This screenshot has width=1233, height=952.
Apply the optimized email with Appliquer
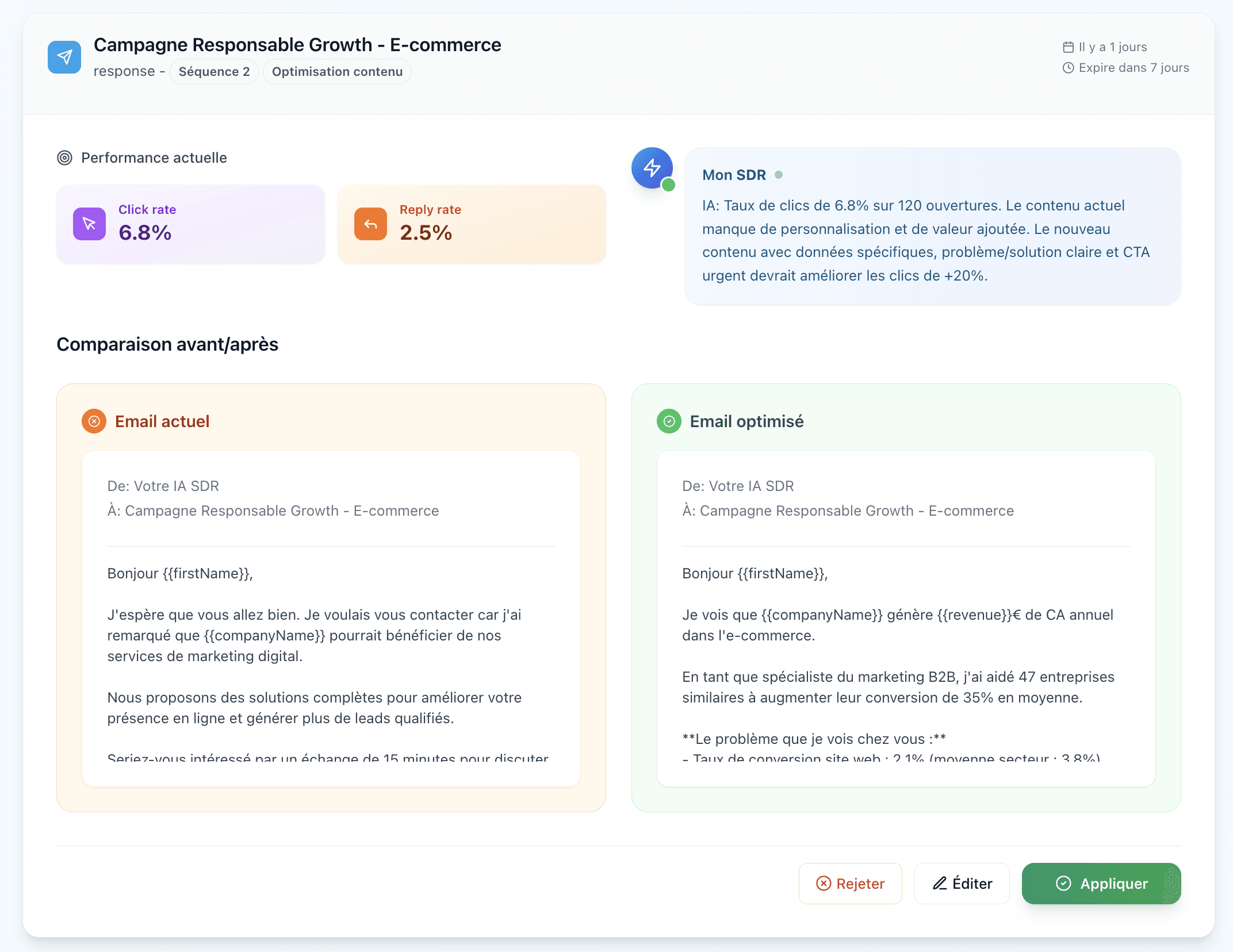click(x=1101, y=884)
